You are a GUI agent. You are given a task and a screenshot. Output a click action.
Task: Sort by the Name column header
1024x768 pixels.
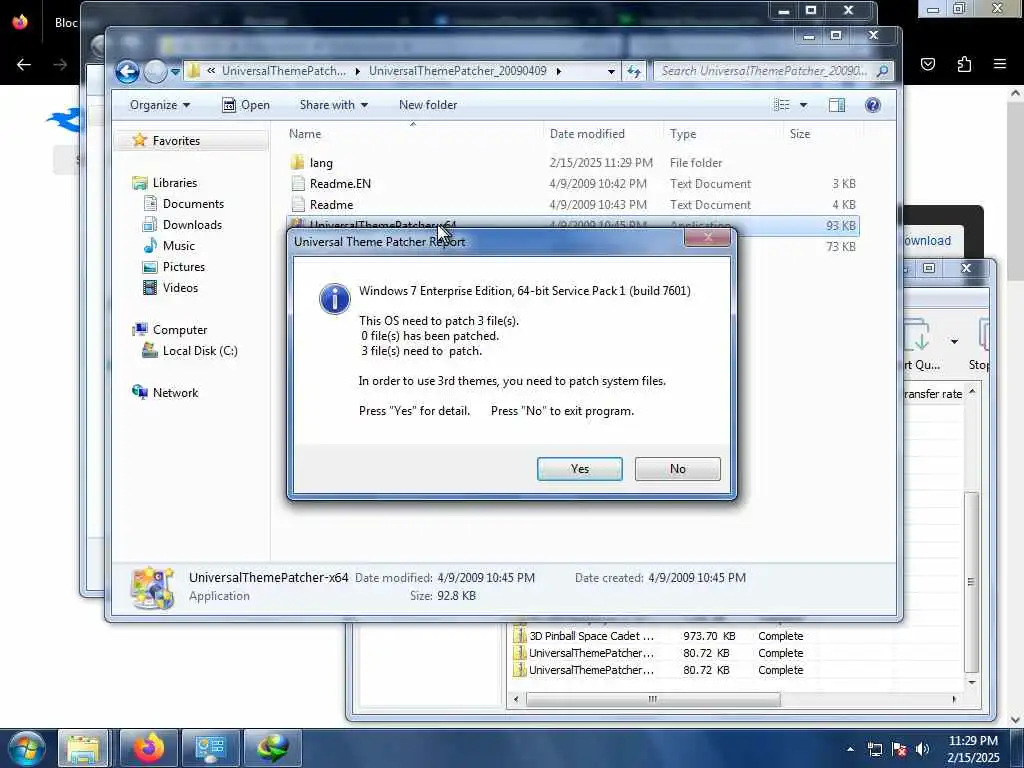click(x=413, y=134)
